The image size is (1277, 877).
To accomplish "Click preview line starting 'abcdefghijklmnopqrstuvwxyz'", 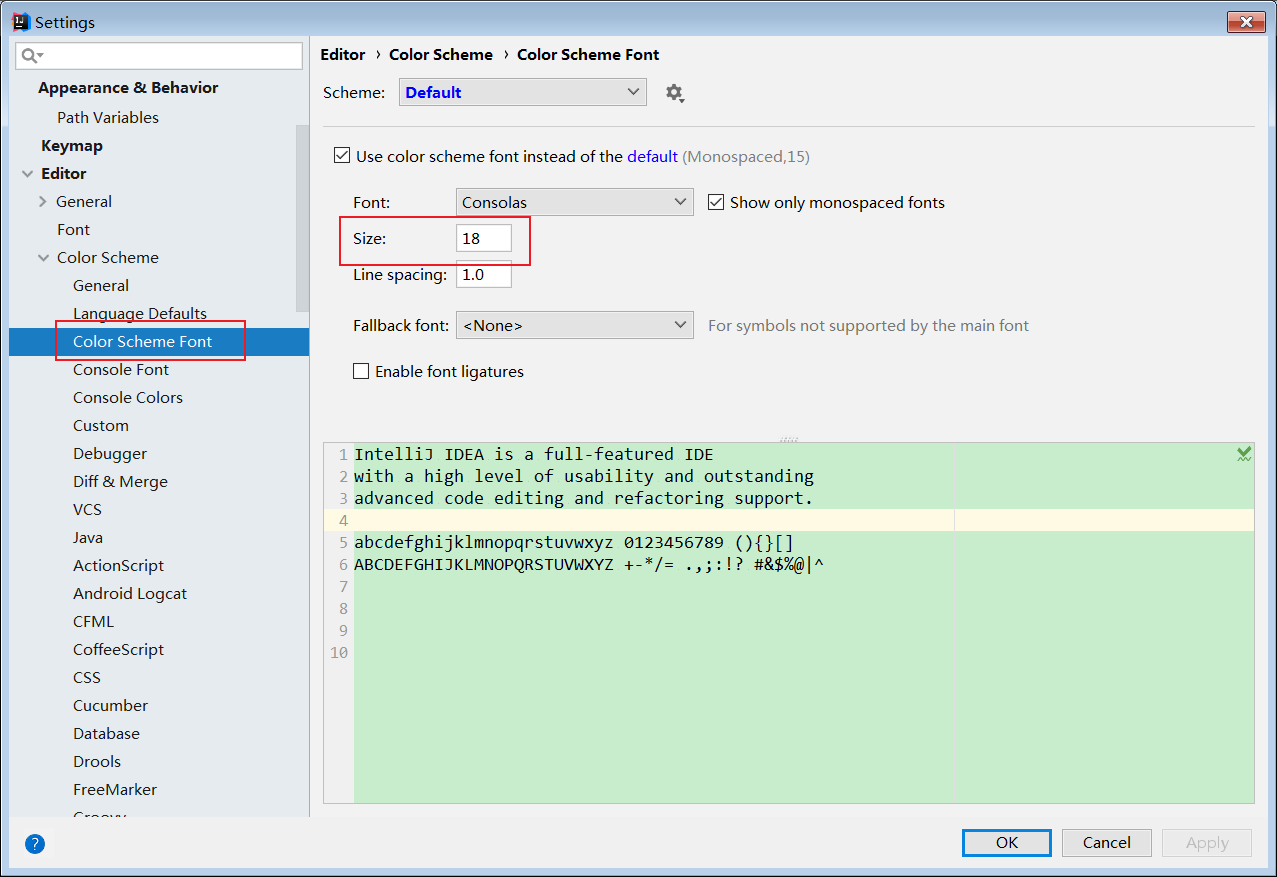I will [x=574, y=543].
